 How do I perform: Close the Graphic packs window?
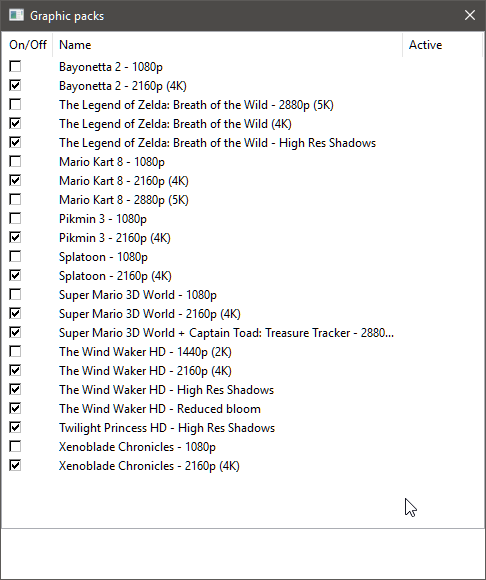coord(470,15)
